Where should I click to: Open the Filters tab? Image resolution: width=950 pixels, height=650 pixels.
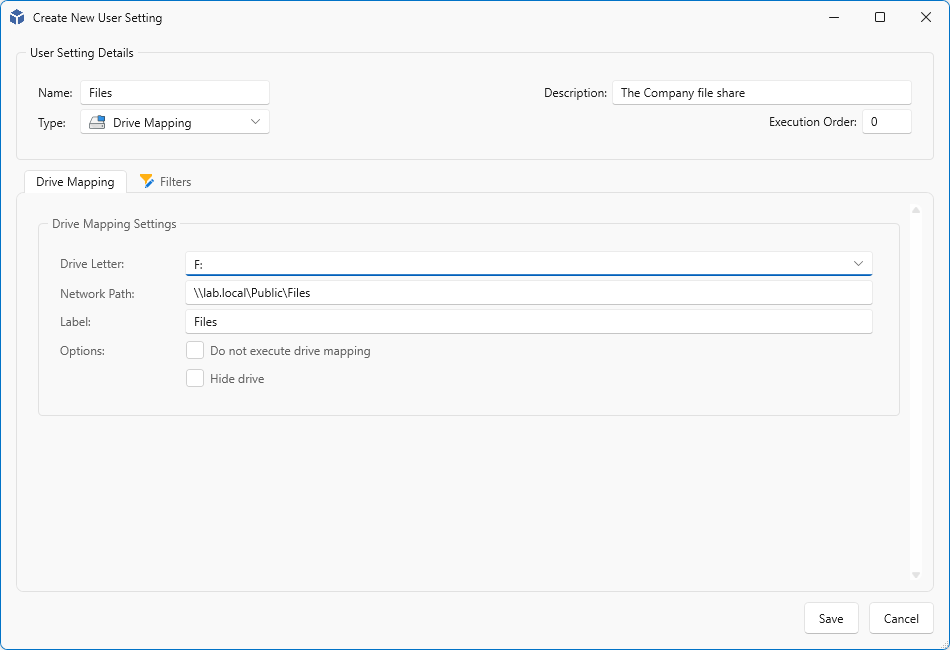click(166, 182)
